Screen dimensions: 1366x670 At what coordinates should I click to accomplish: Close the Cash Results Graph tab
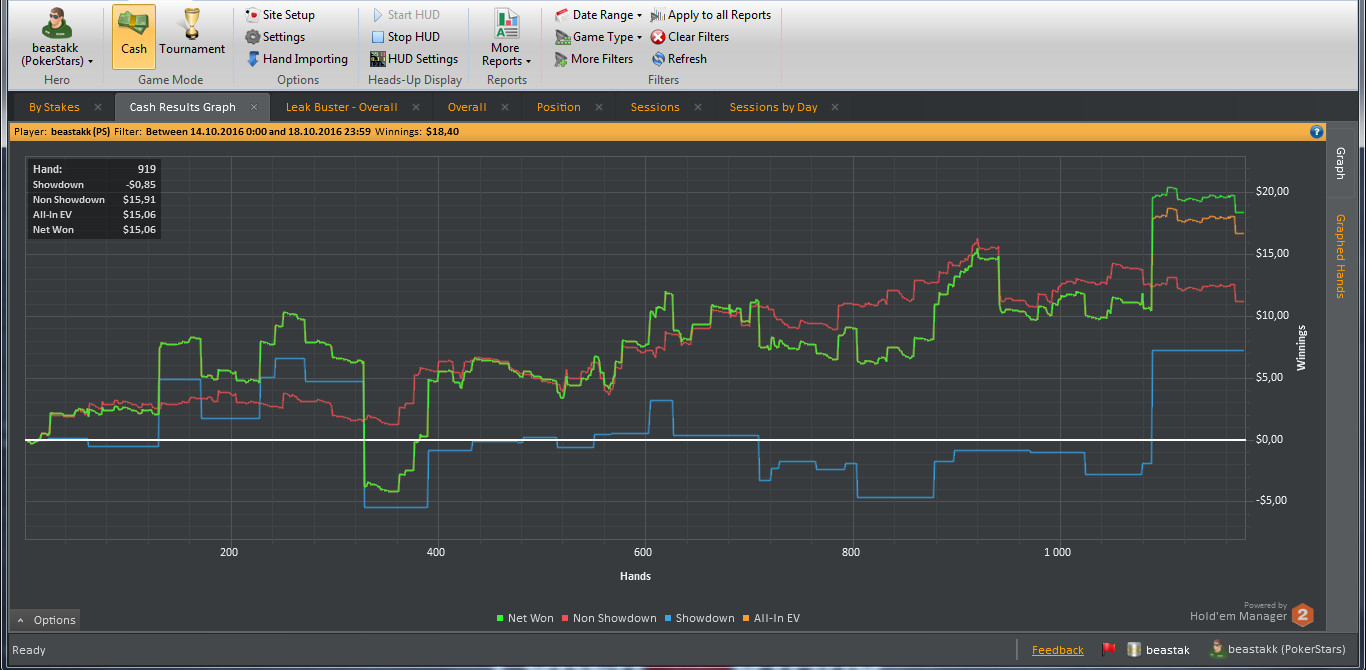[x=254, y=107]
